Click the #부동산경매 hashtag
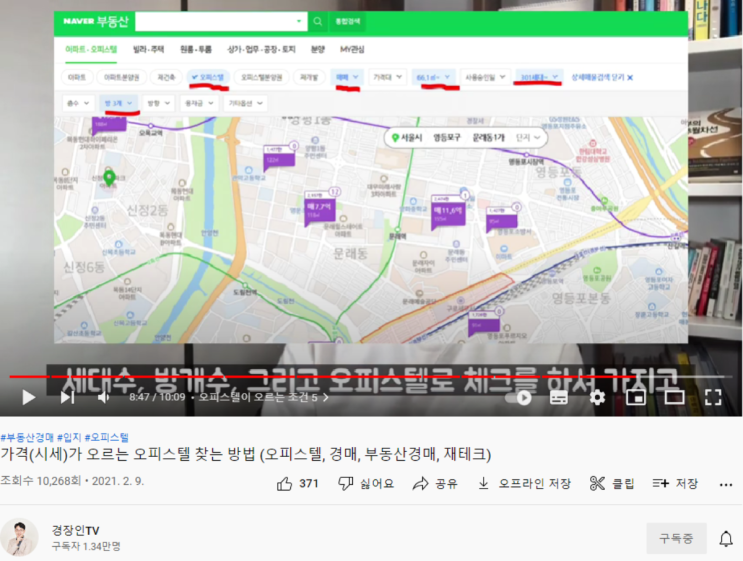 tap(27, 437)
